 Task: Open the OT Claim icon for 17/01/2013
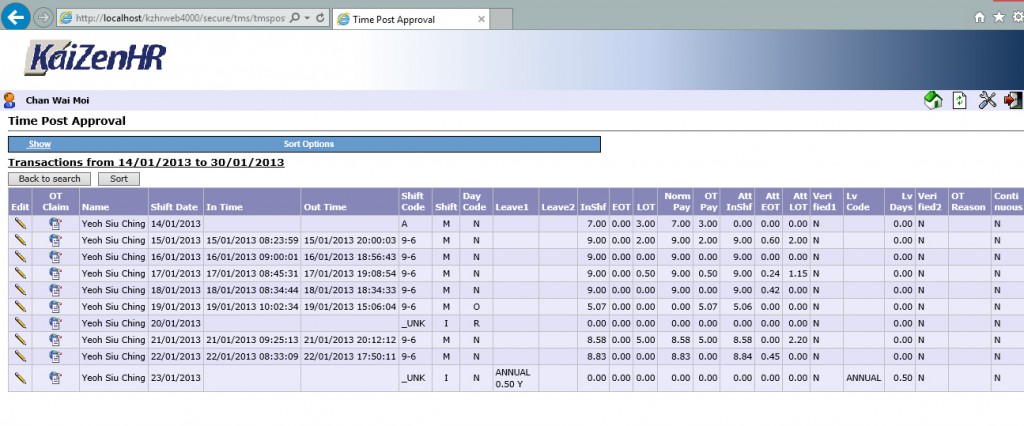55,273
